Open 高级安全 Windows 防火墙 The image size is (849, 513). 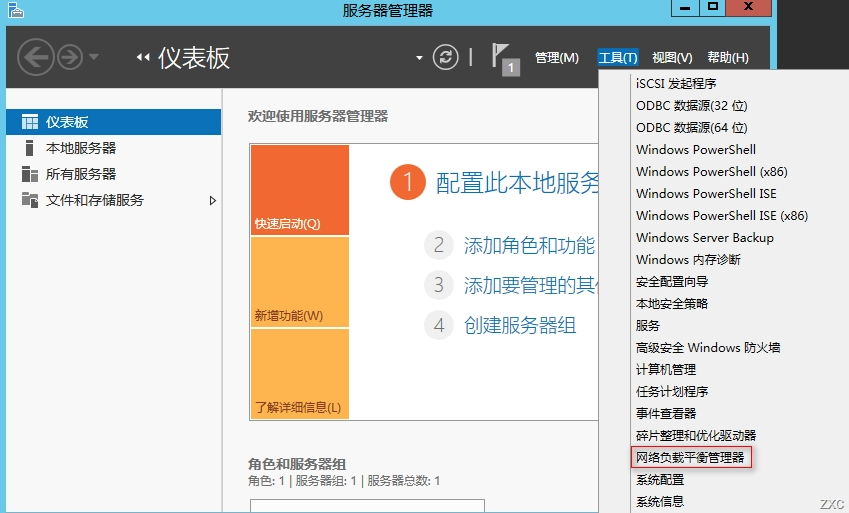708,347
